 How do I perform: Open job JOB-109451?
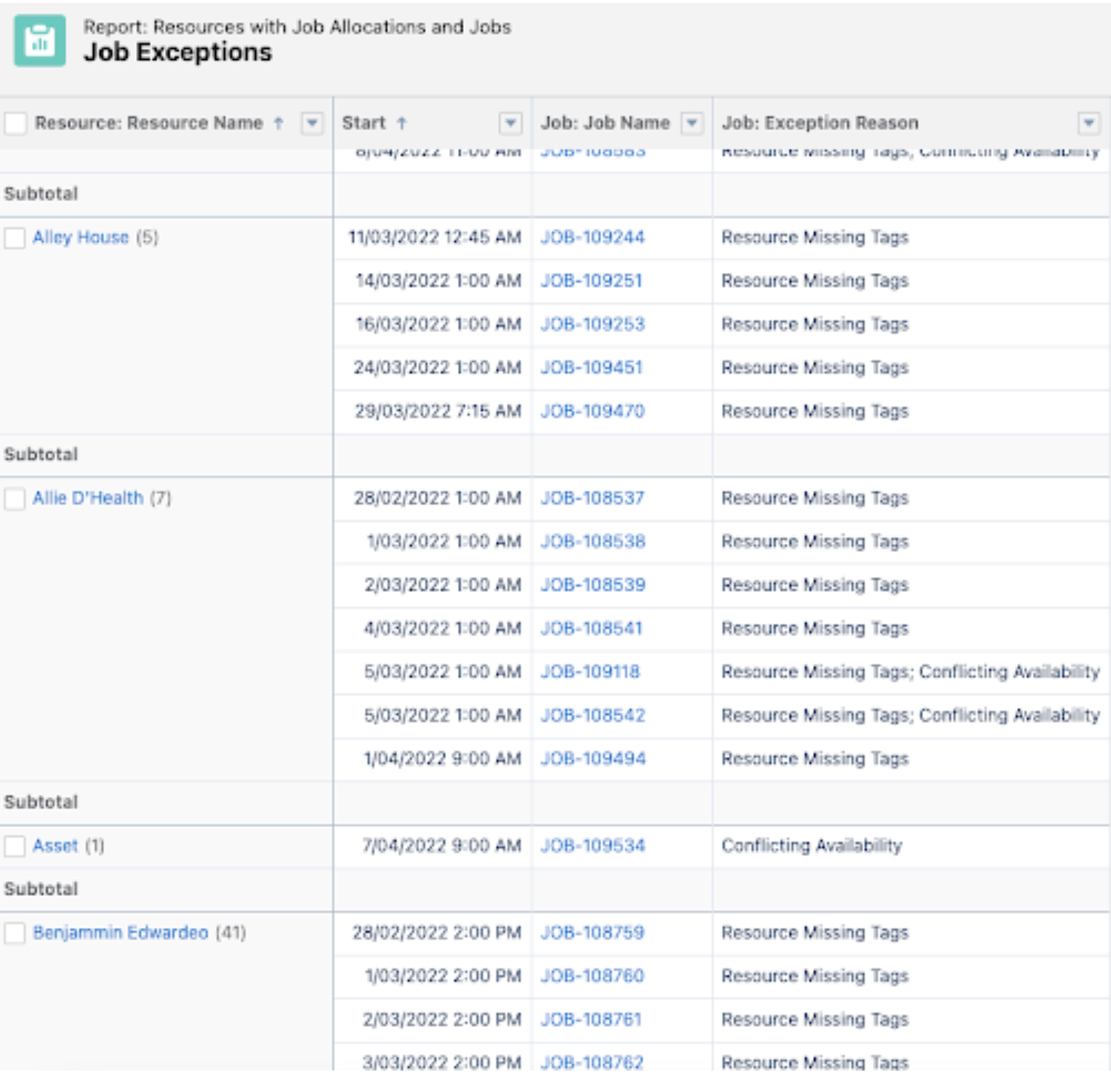tap(591, 368)
